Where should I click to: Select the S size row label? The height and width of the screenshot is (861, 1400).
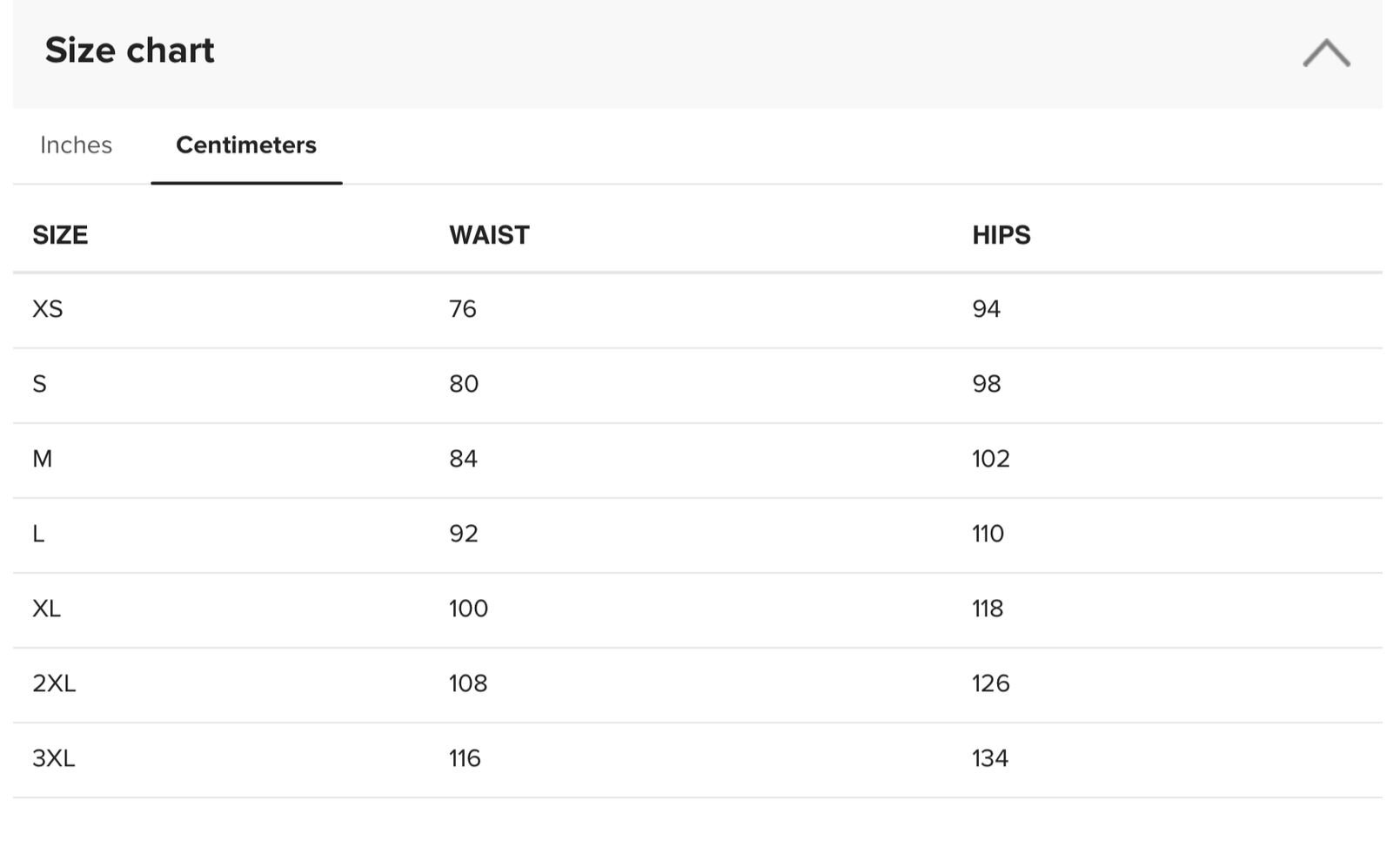click(x=40, y=384)
